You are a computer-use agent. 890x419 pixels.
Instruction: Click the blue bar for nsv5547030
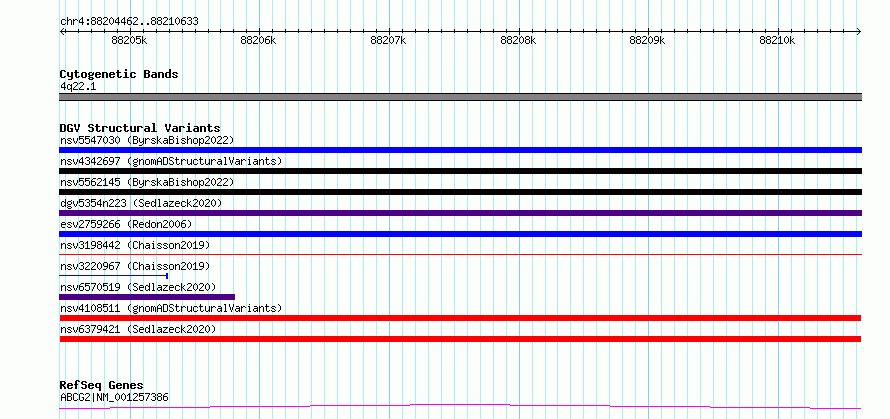coord(460,150)
